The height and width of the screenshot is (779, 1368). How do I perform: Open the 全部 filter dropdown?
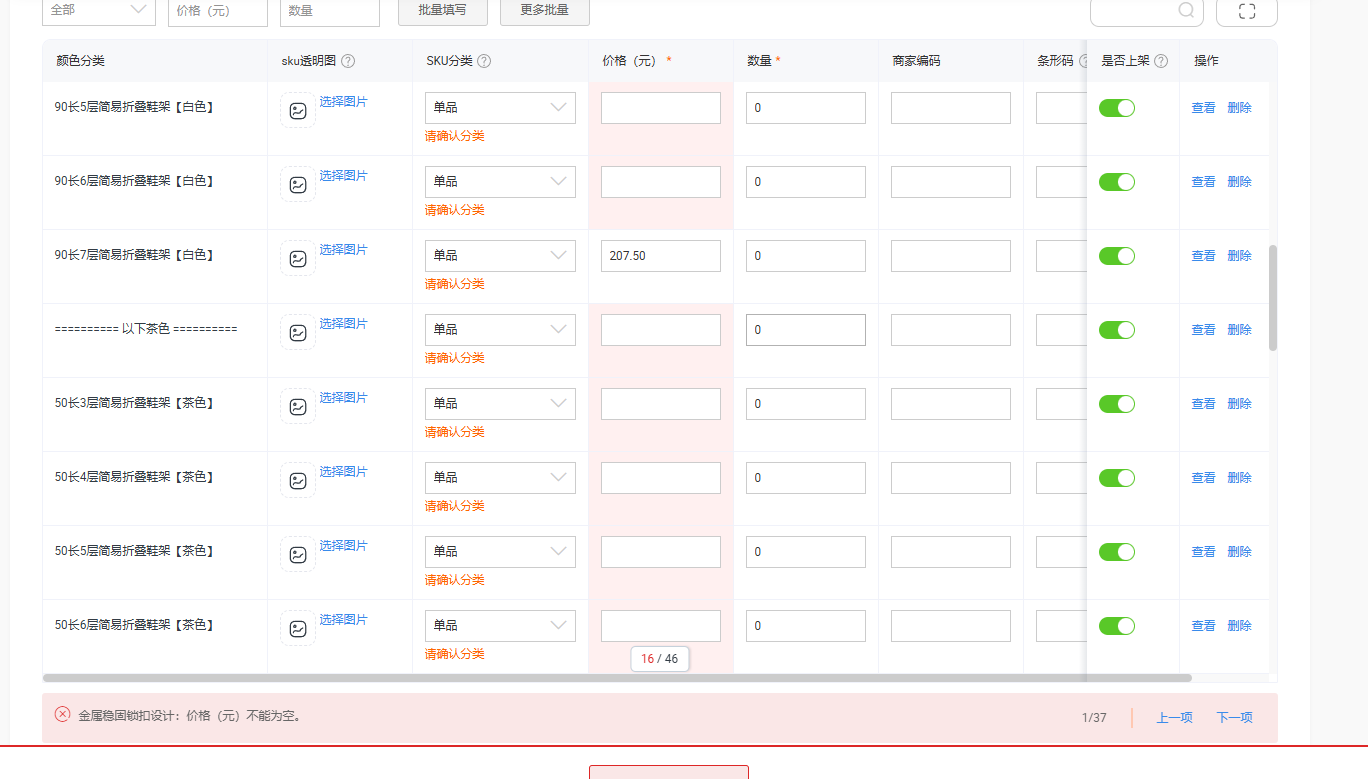click(99, 10)
